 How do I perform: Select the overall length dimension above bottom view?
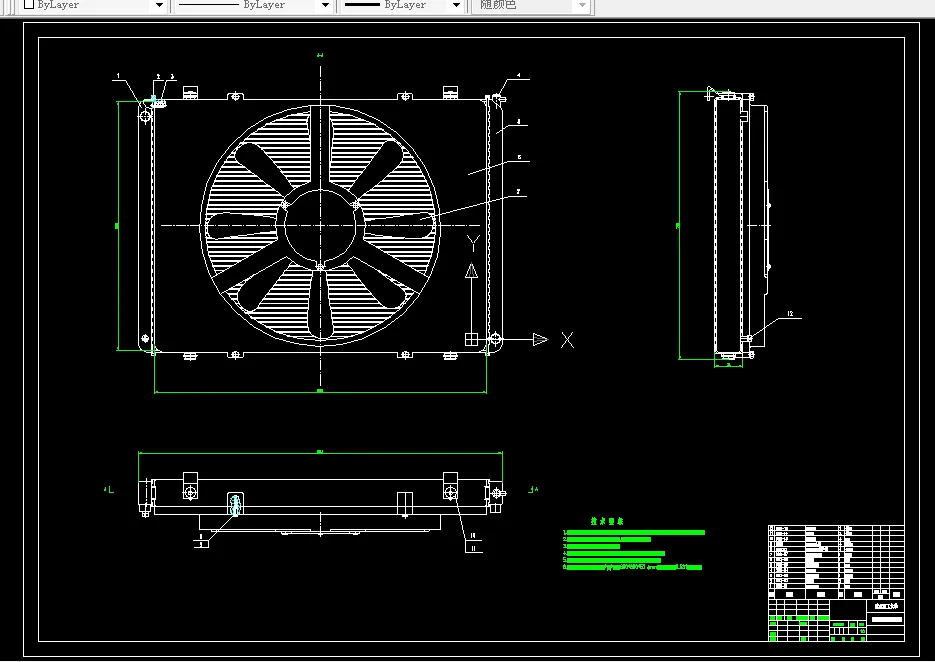[x=320, y=453]
